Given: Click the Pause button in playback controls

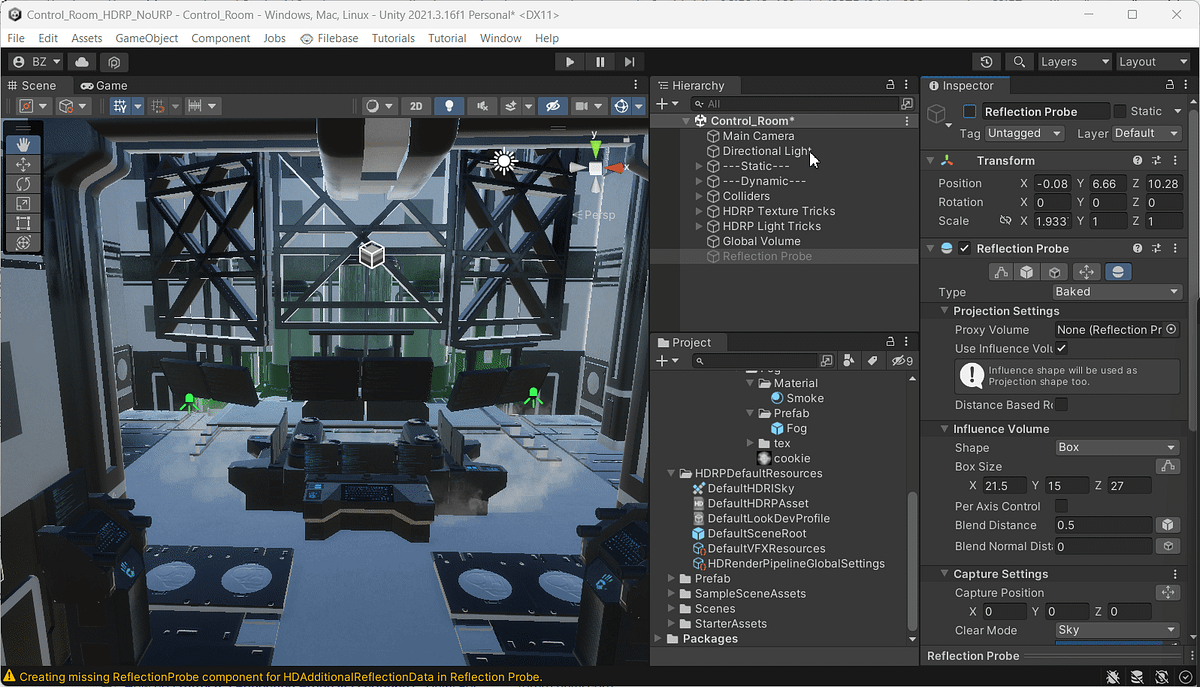Looking at the screenshot, I should pyautogui.click(x=599, y=61).
